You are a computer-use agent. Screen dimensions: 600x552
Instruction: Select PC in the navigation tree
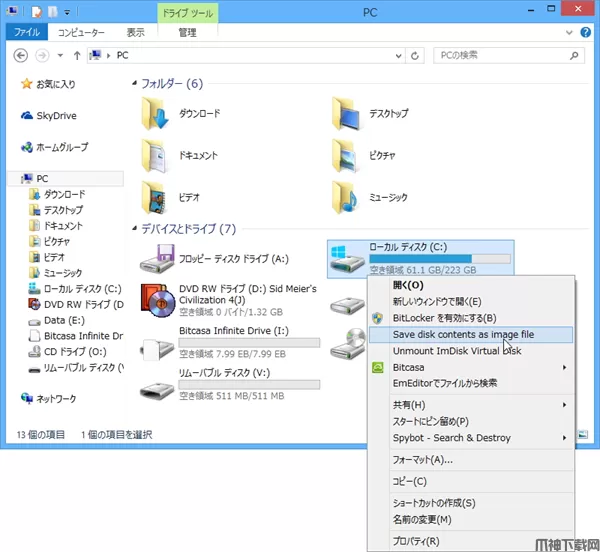pos(66,179)
